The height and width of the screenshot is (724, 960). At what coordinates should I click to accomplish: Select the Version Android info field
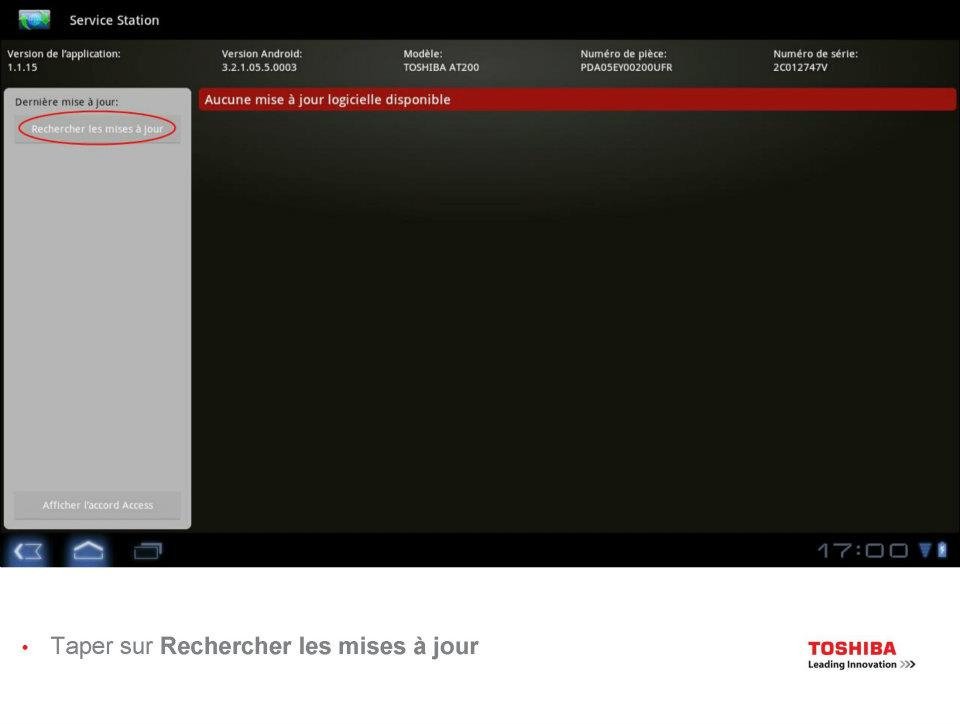point(262,60)
